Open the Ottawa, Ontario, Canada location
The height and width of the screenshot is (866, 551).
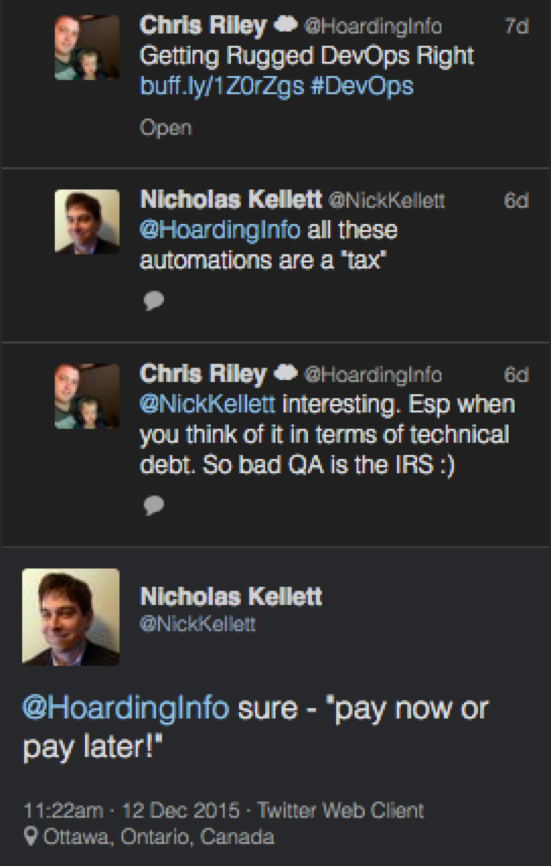[x=158, y=837]
